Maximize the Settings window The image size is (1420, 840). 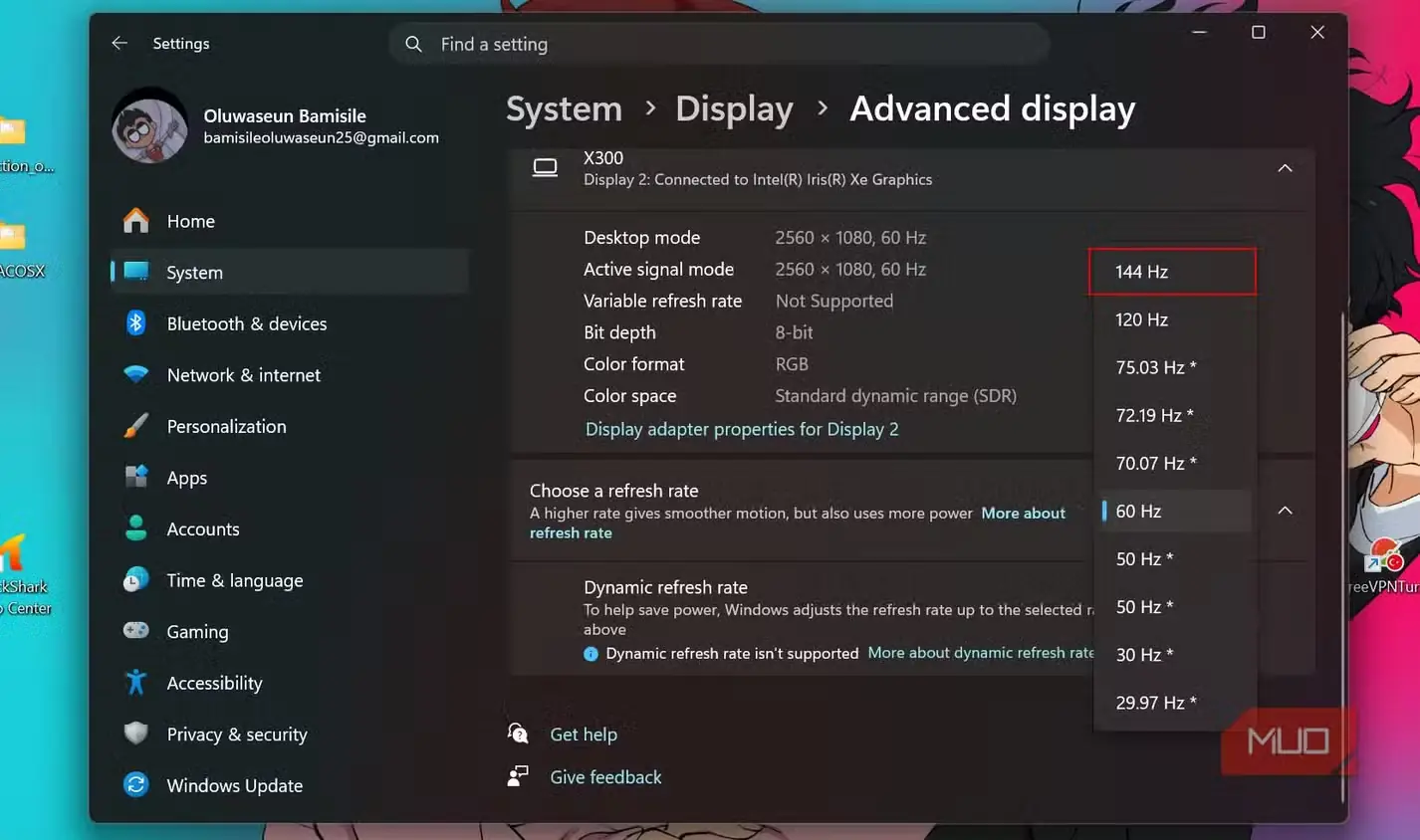pos(1259,33)
